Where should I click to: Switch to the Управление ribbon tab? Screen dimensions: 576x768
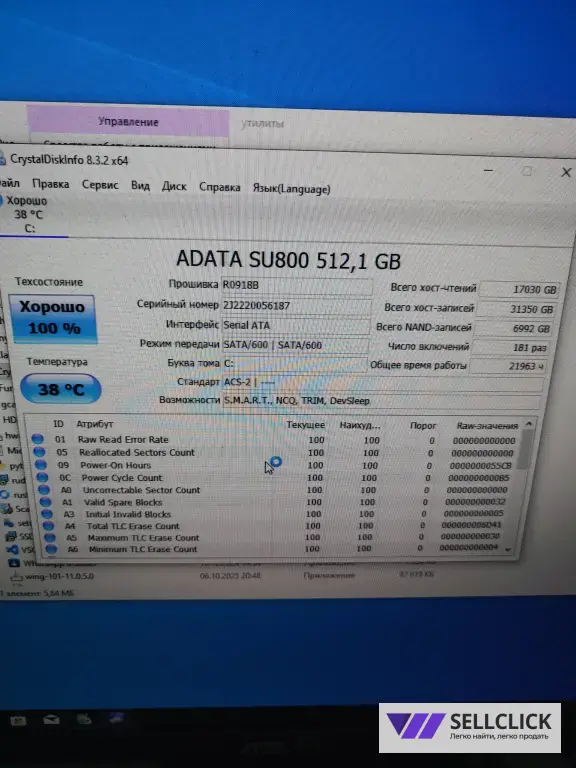[x=128, y=122]
